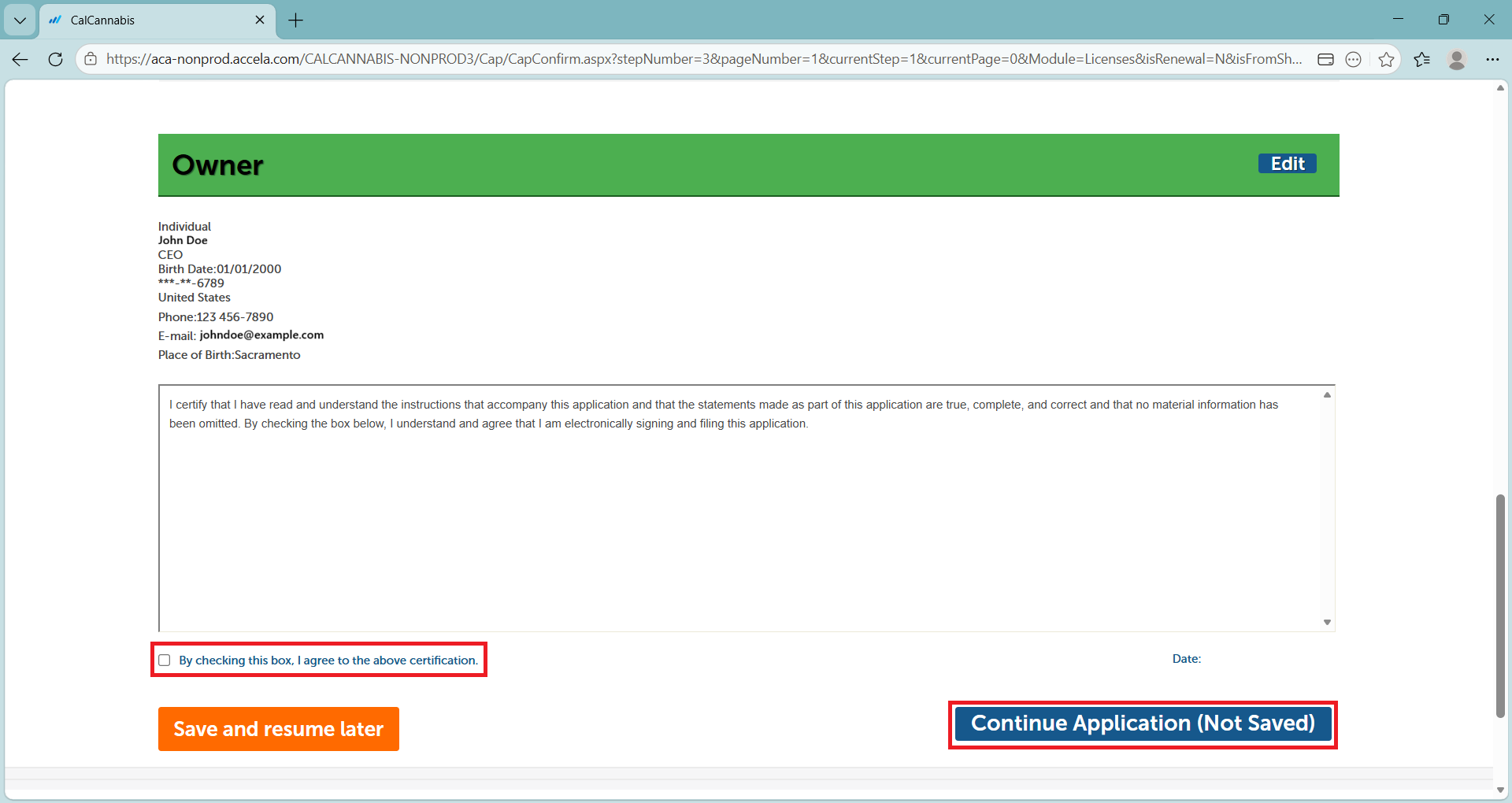This screenshot has width=1512, height=803.
Task: Click the johndoe@example.com email text
Action: (x=261, y=335)
